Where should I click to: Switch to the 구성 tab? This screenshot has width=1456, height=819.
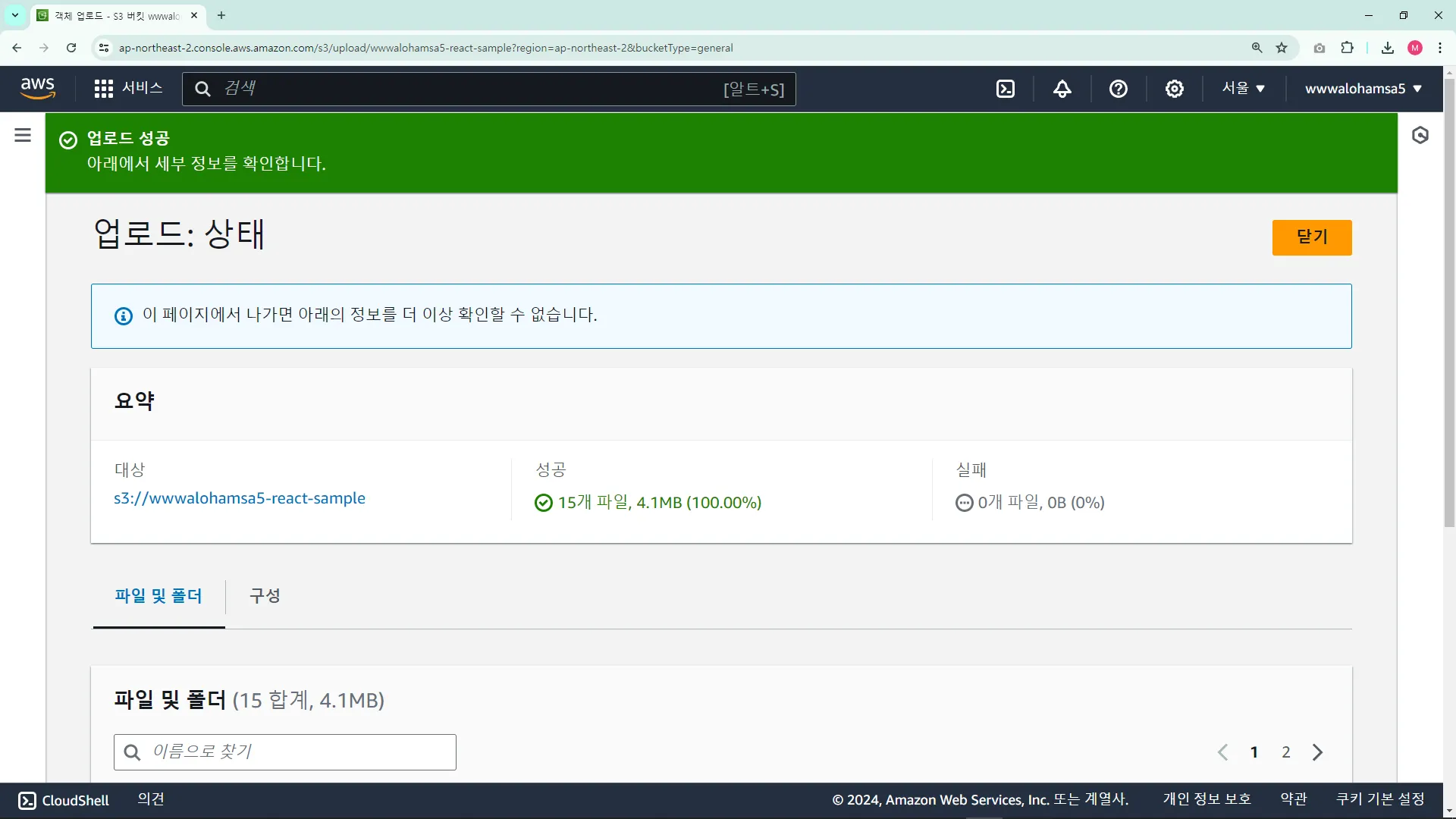coord(265,596)
